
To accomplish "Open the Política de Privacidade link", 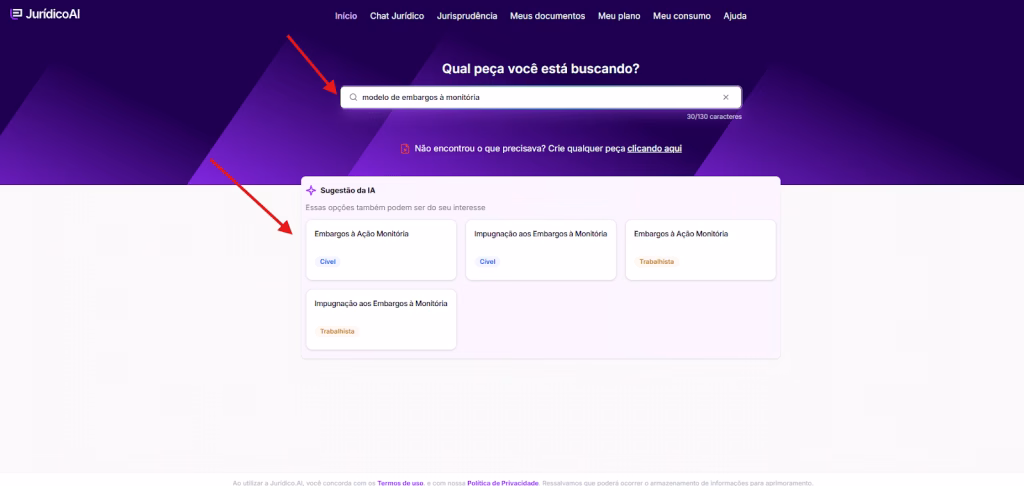I will coord(503,483).
